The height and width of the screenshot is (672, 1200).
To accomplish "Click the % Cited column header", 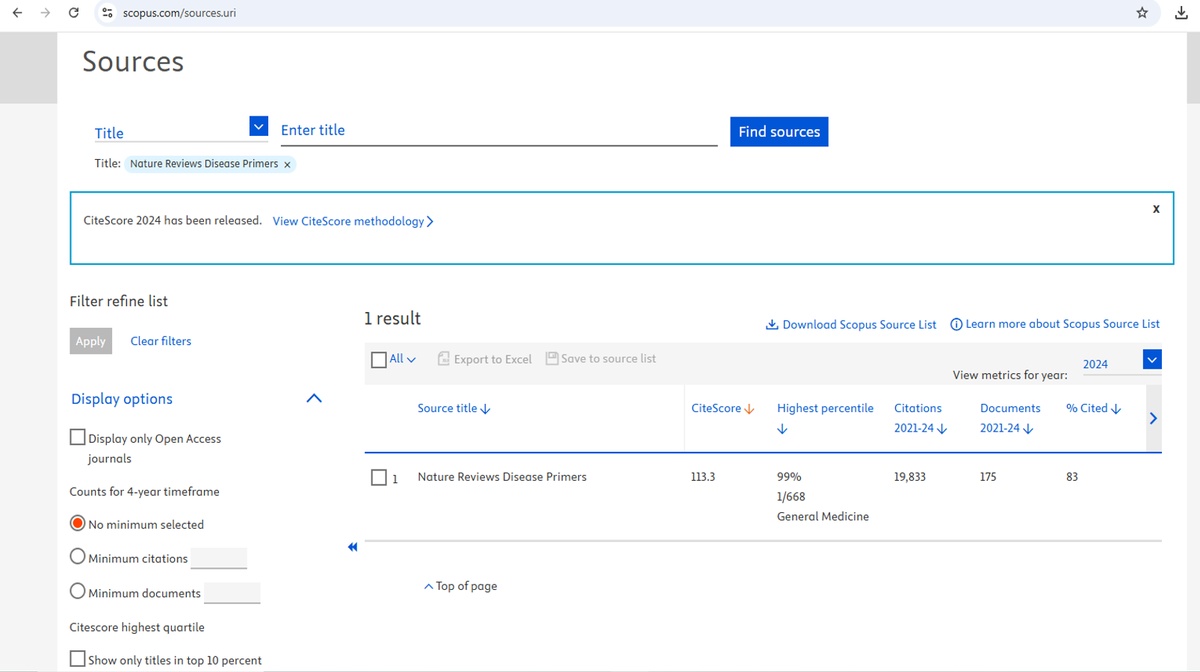I will tap(1087, 409).
